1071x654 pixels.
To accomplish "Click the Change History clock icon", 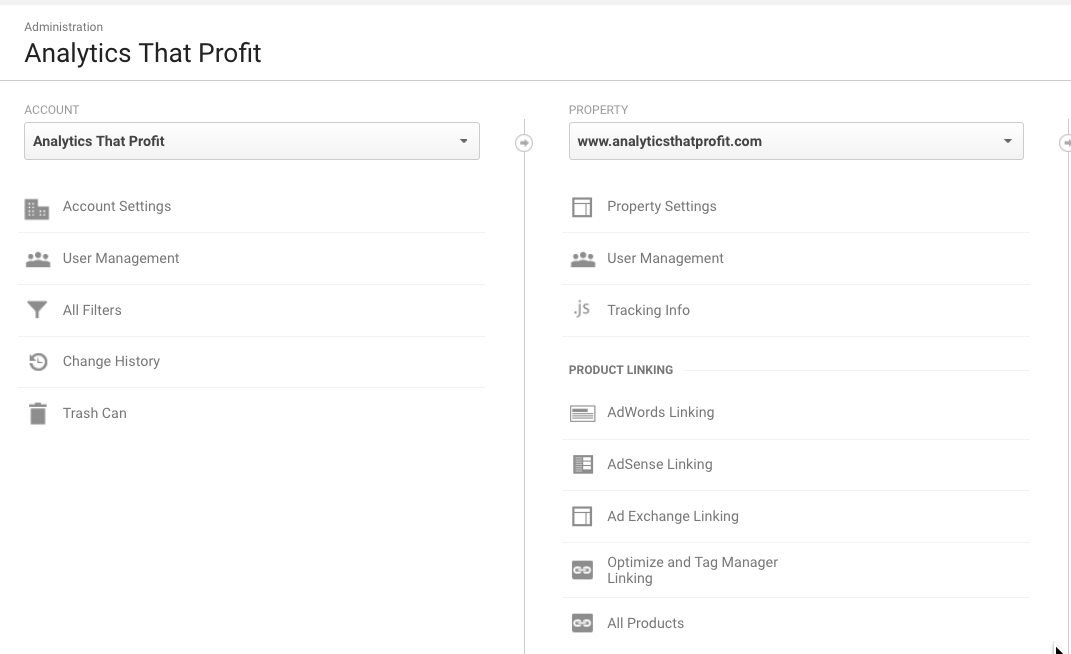I will coord(37,362).
